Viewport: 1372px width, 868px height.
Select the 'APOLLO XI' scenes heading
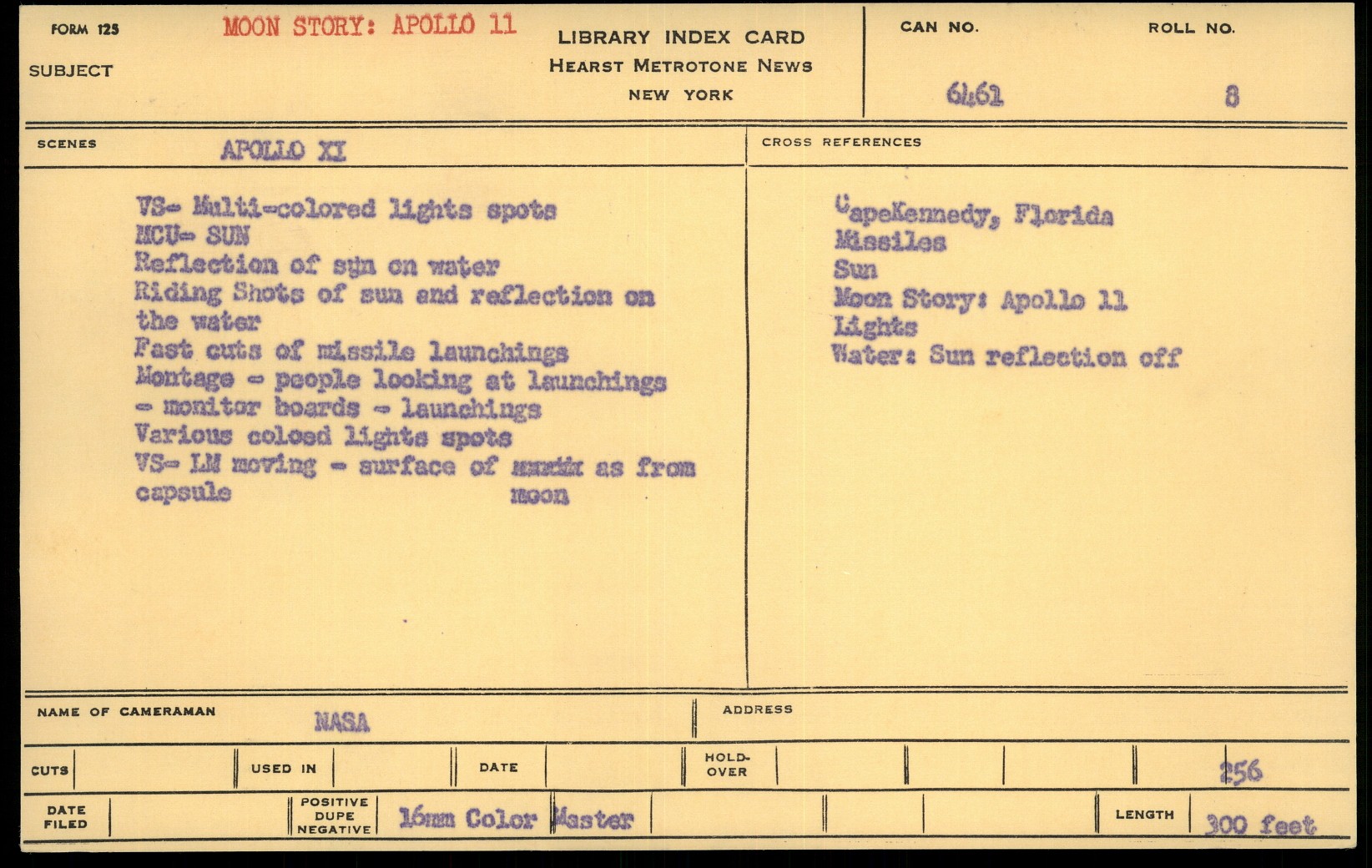click(x=283, y=151)
